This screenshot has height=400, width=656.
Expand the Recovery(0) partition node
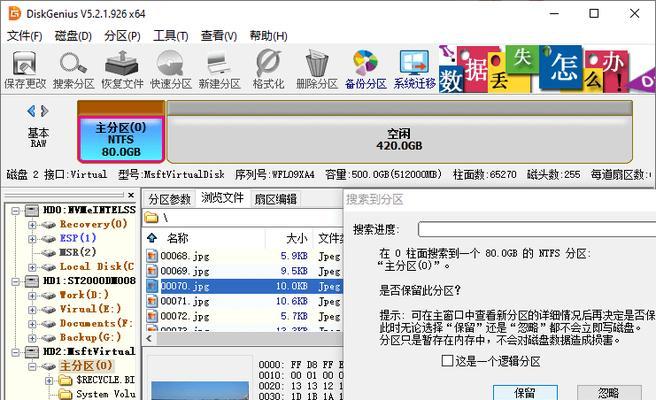pyautogui.click(x=32, y=225)
